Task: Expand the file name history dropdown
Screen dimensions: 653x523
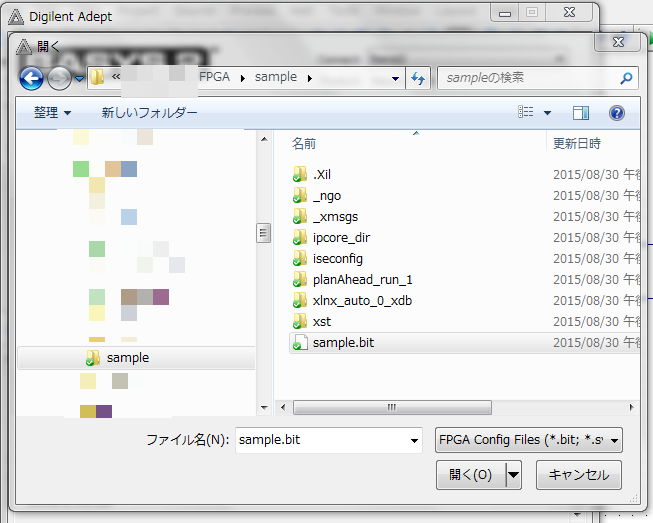Action: pos(414,440)
